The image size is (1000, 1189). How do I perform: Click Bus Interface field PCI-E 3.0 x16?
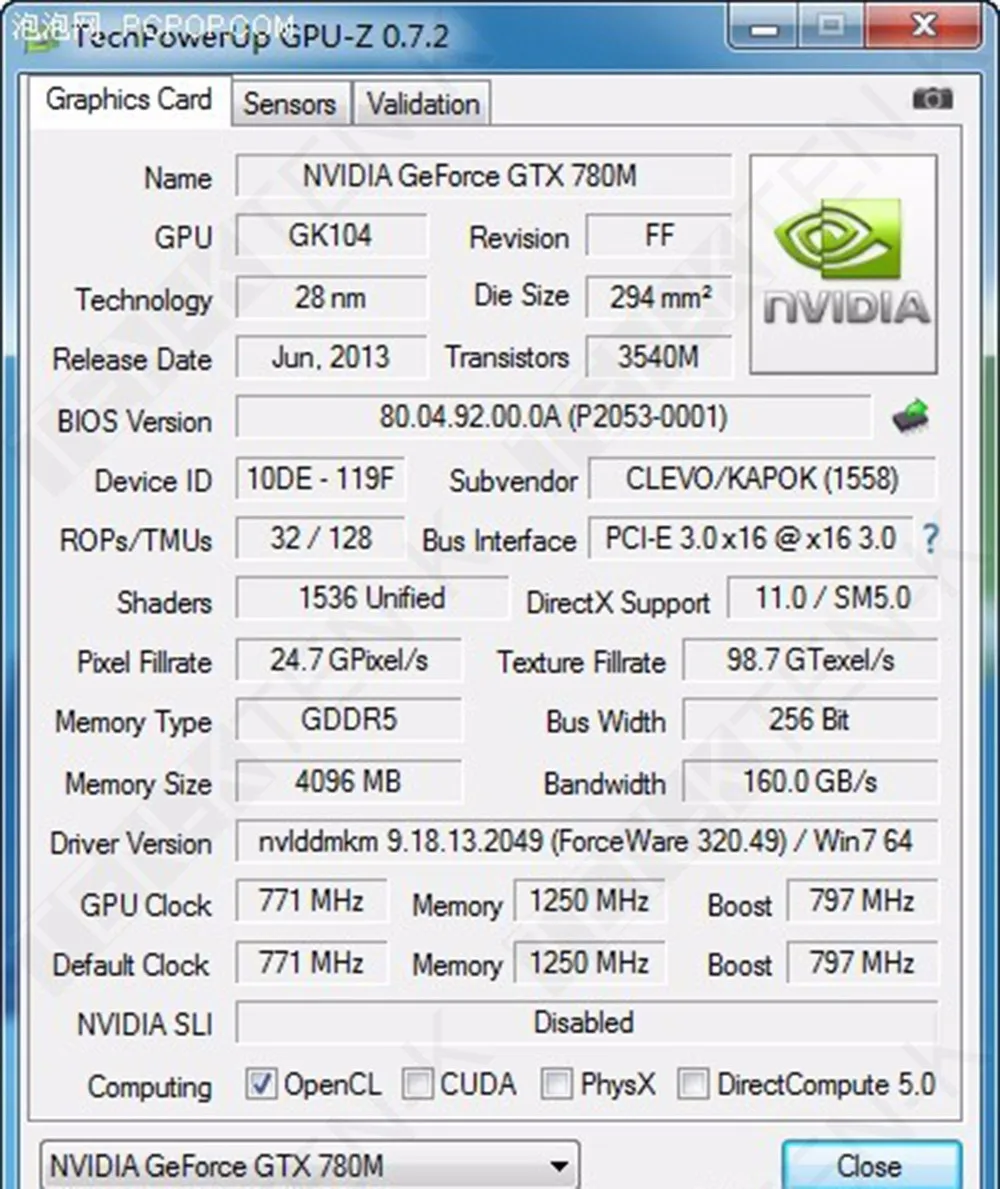751,539
